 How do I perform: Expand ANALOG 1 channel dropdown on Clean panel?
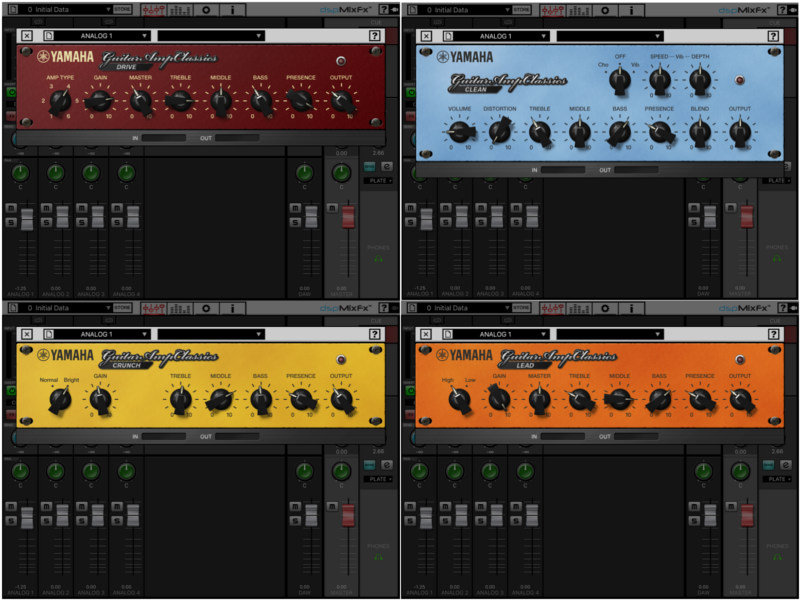point(501,36)
